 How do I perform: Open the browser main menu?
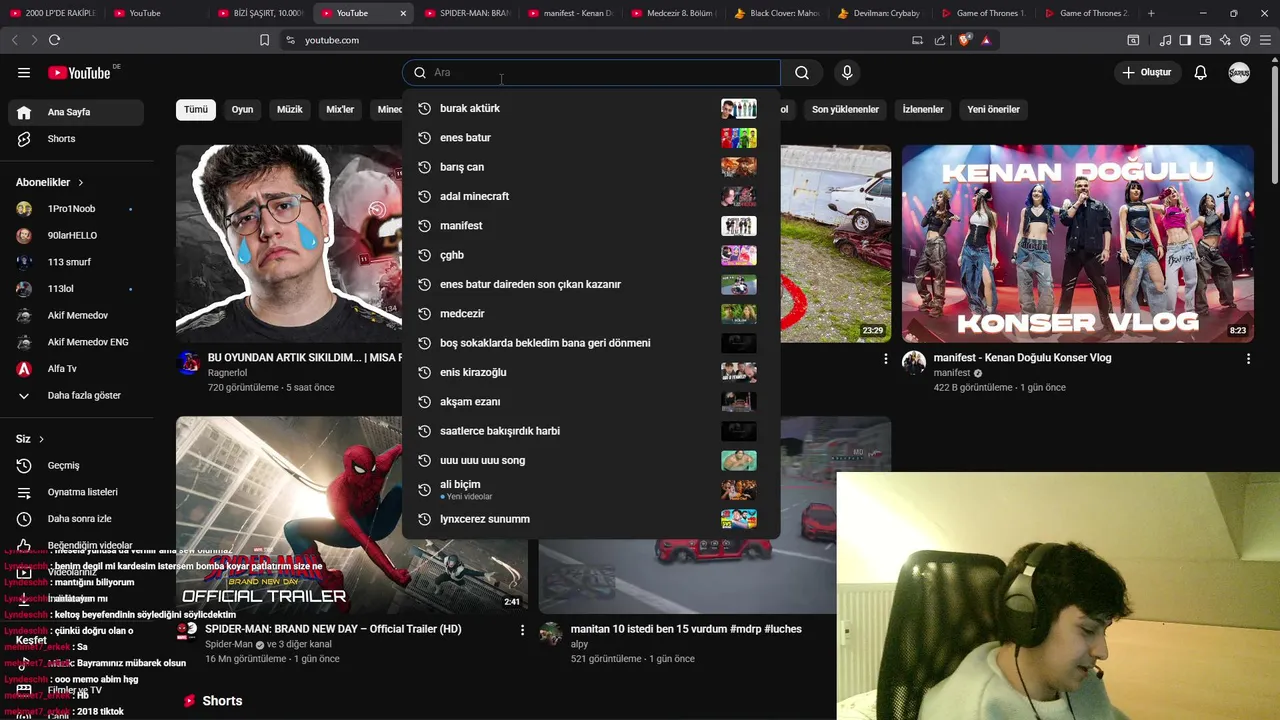click(x=1265, y=40)
